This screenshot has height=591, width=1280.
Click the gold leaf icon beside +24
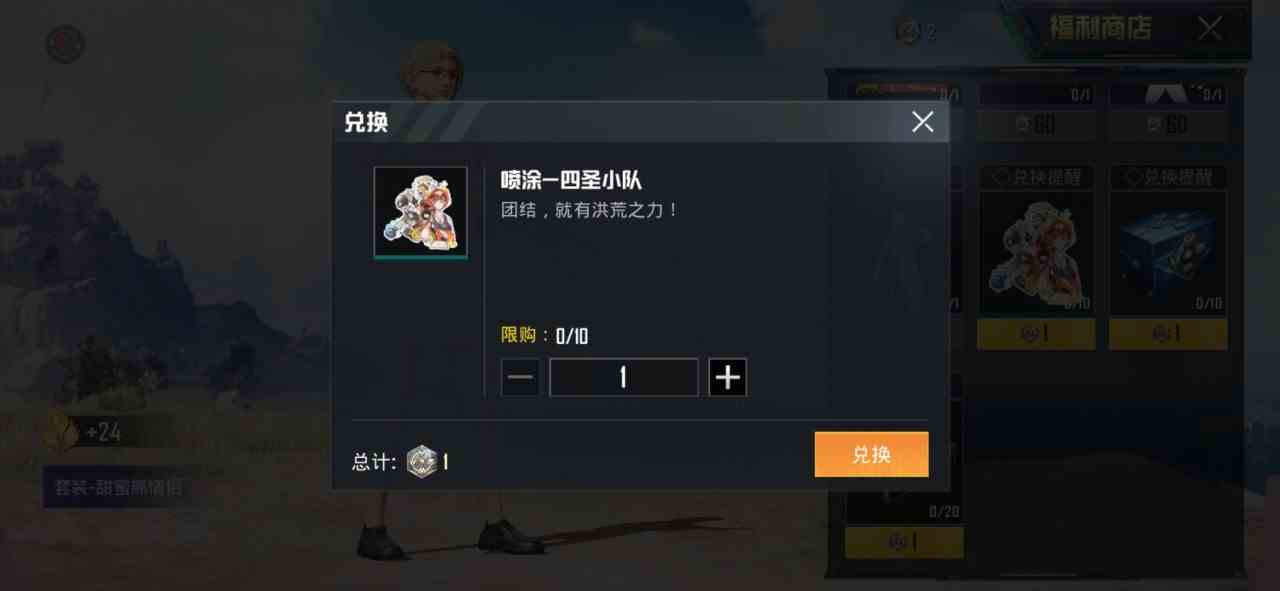(x=61, y=432)
